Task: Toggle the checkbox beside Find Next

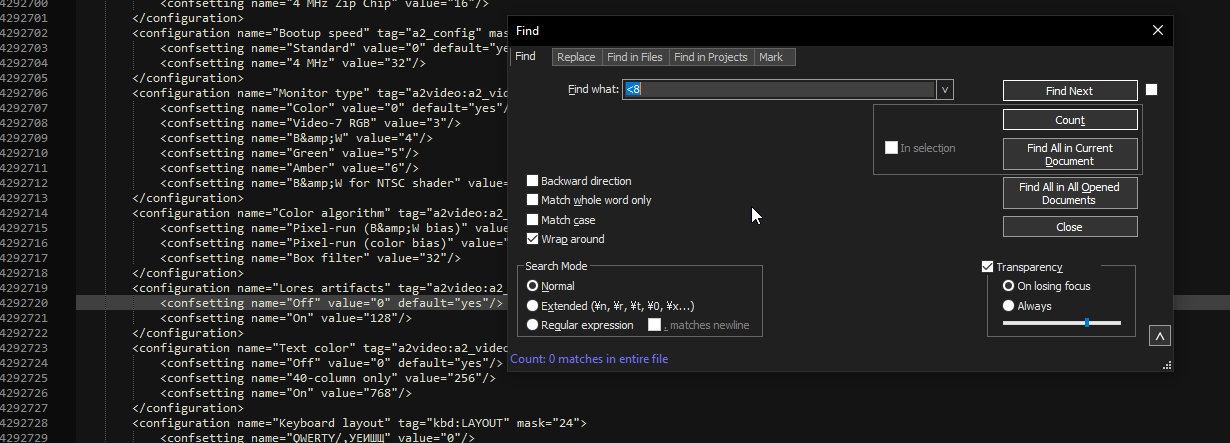Action: coord(1151,90)
